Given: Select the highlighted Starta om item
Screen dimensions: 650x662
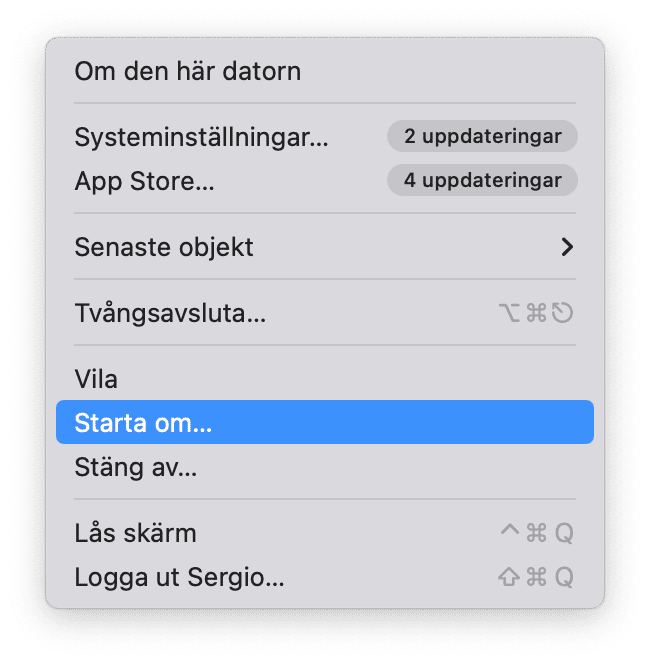Looking at the screenshot, I should pos(143,423).
